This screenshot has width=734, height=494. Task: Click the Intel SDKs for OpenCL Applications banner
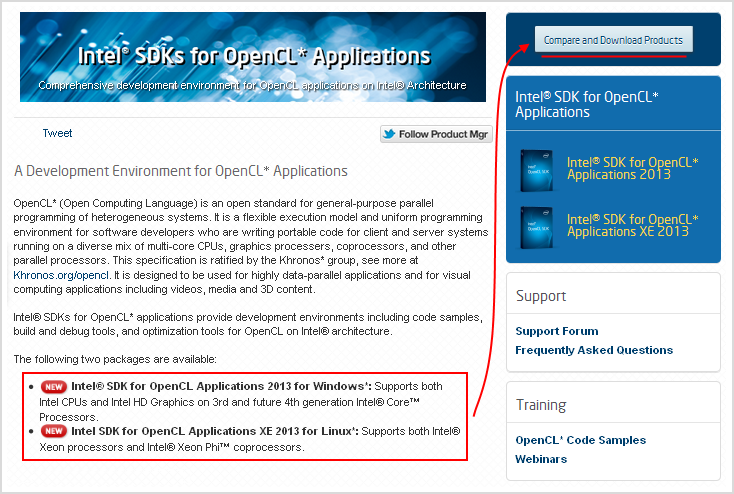pos(253,57)
